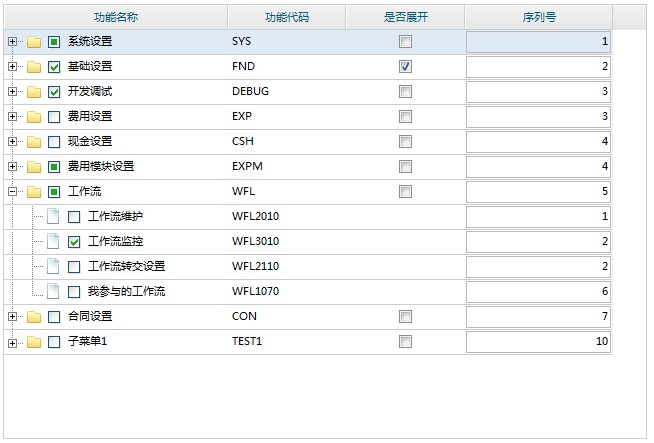Expand the 系统设置 tree node

click(x=12, y=42)
